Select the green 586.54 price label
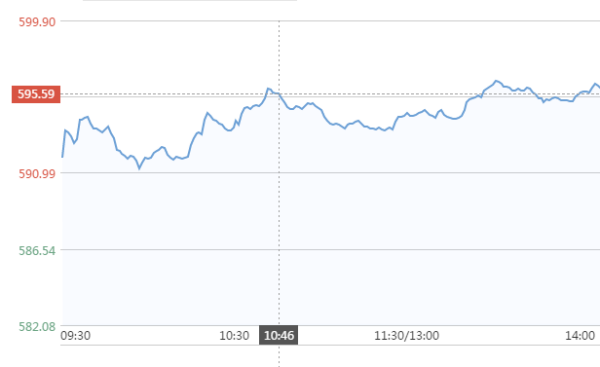 point(37,251)
